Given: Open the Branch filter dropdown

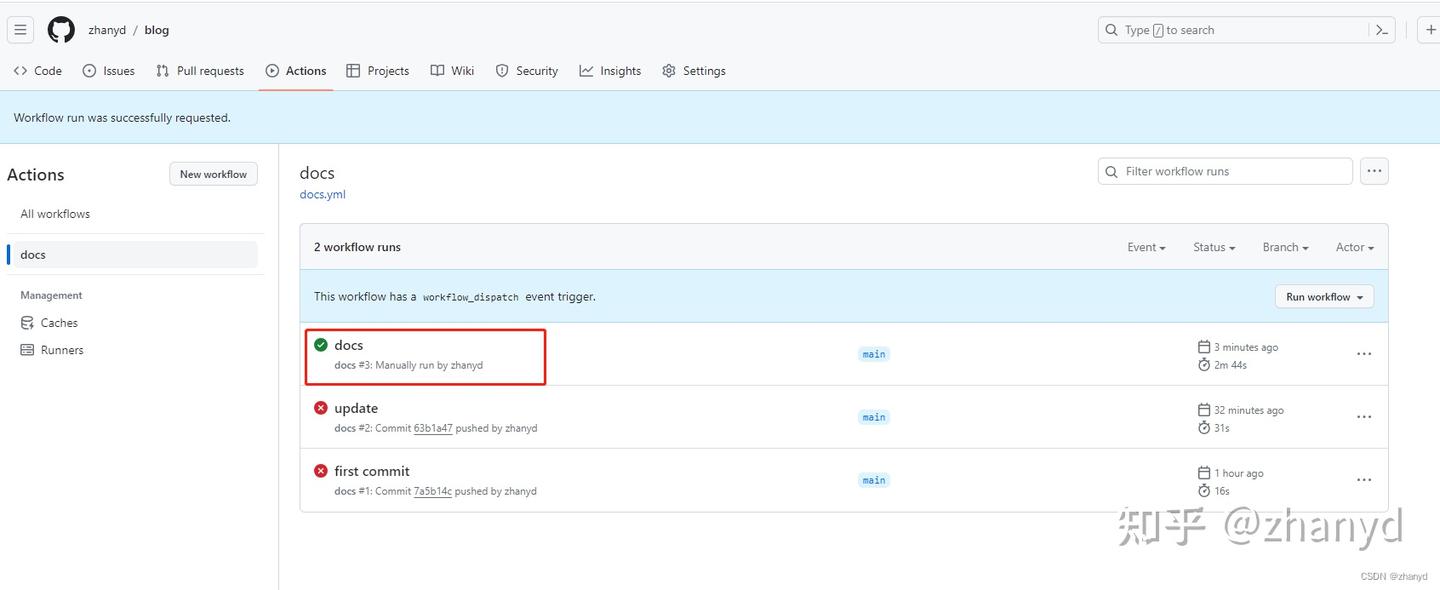Looking at the screenshot, I should (x=1285, y=247).
